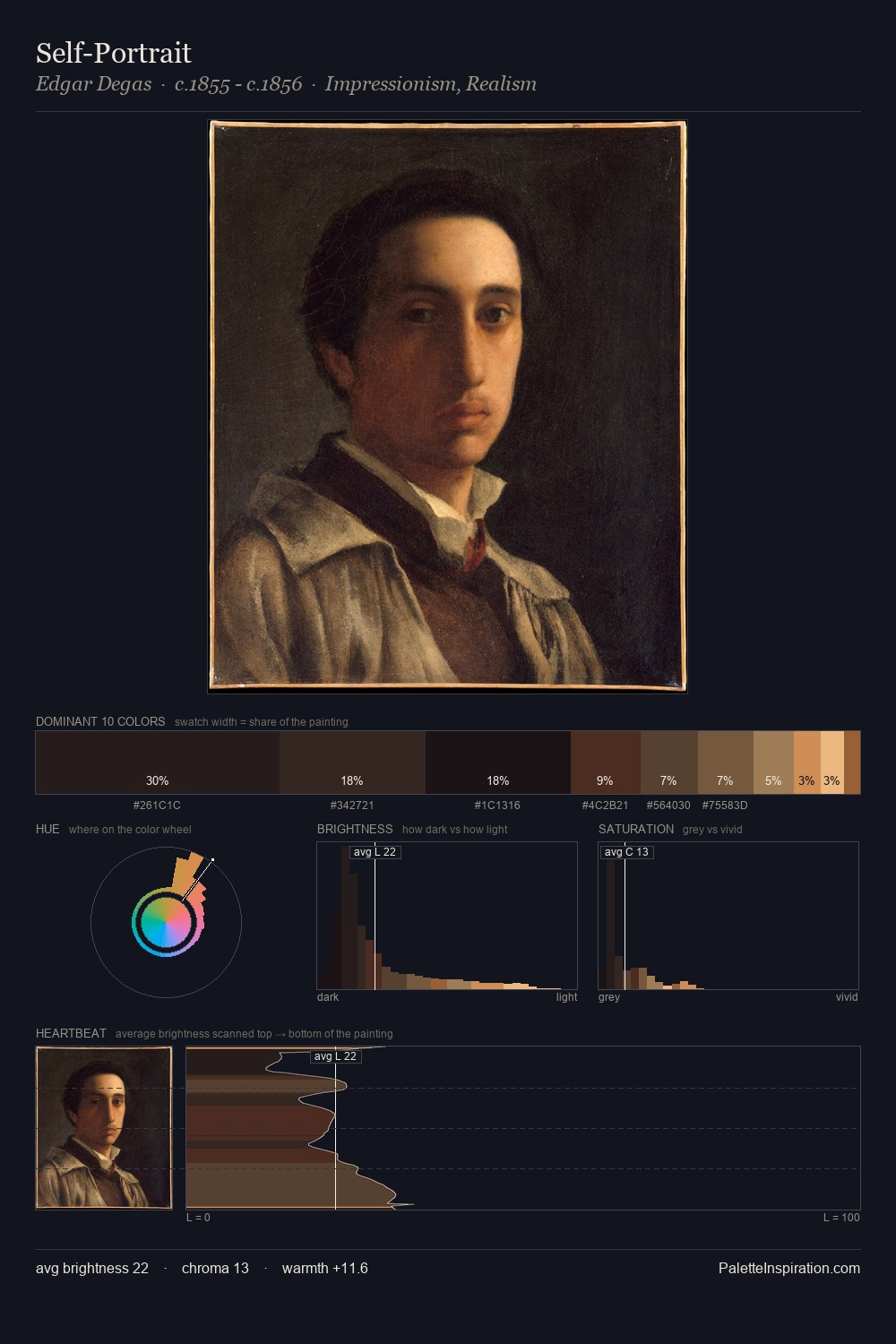Image resolution: width=896 pixels, height=1344 pixels.
Task: Click the style 'Impressionism, Realism' text
Action: pyautogui.click(x=431, y=84)
